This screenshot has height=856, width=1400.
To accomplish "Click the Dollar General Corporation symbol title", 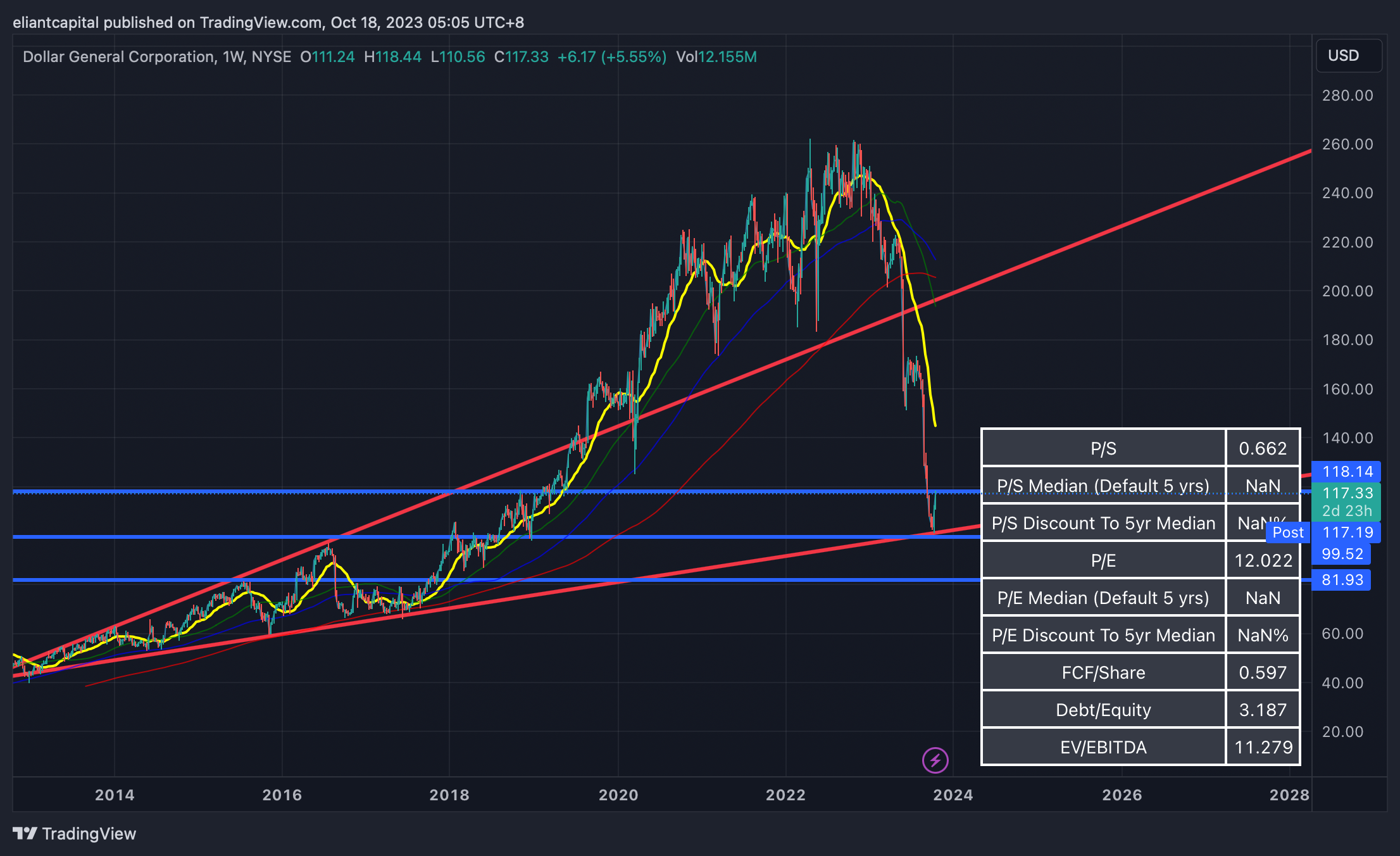I will [118, 57].
